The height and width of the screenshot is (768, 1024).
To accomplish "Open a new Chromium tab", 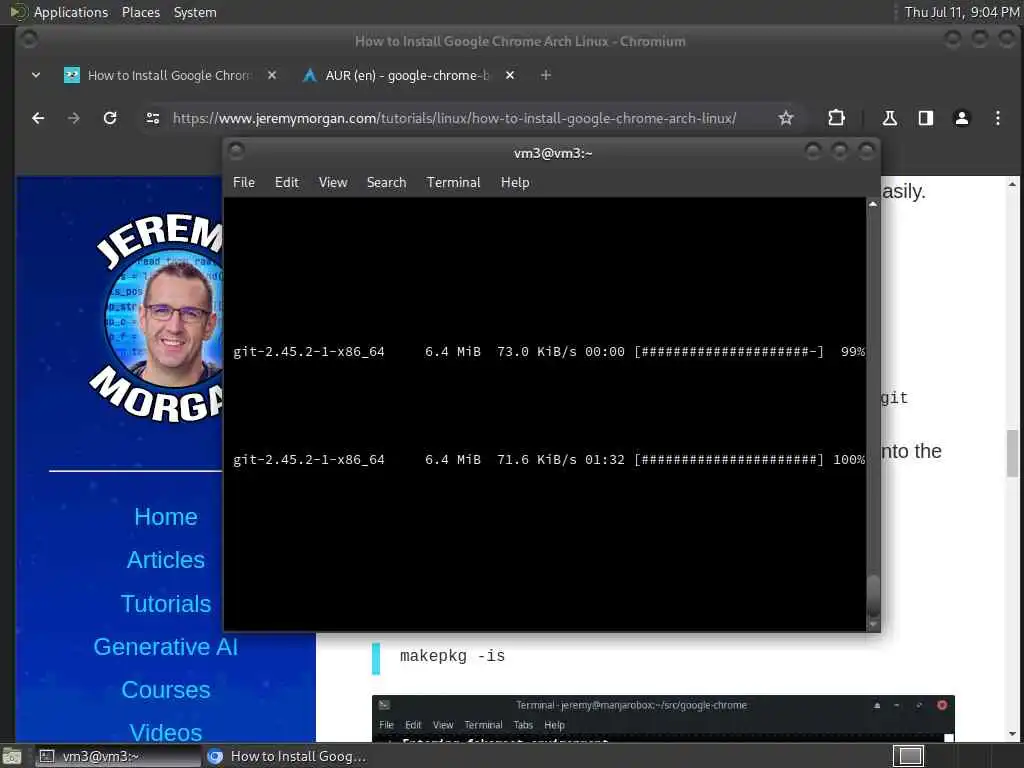I will (546, 76).
